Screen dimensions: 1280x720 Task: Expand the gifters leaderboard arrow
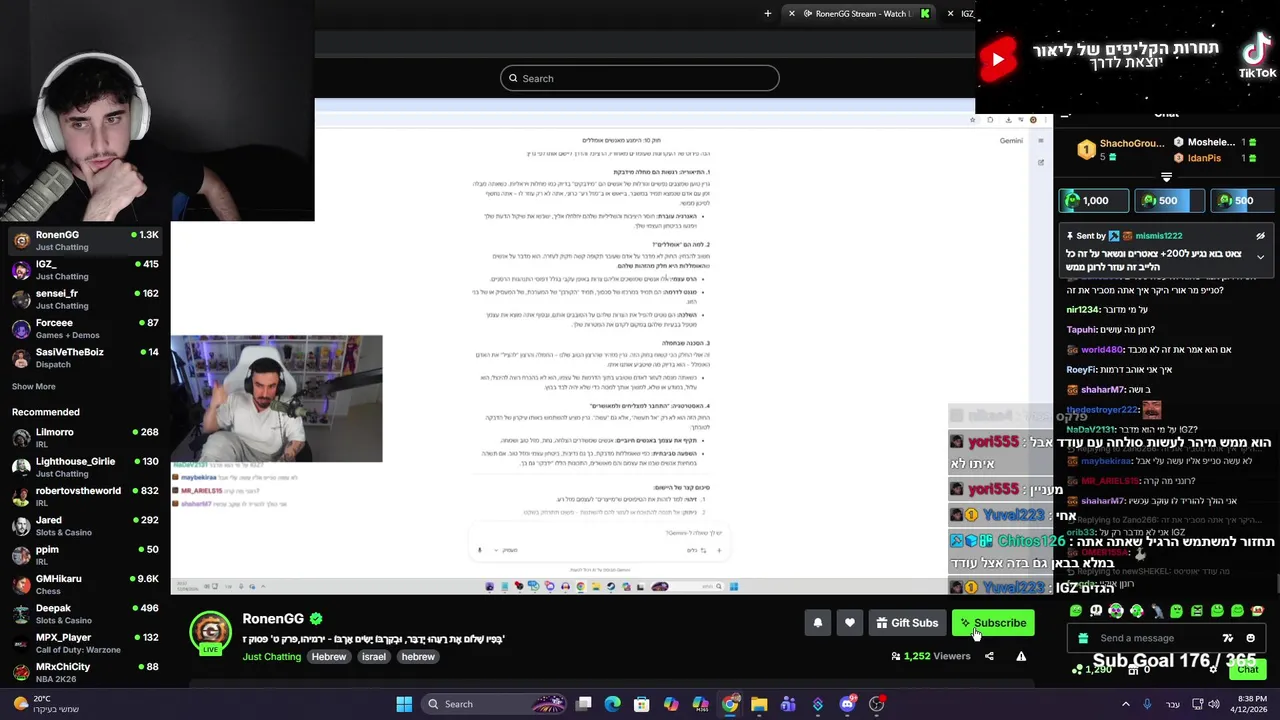pyautogui.click(x=1166, y=177)
